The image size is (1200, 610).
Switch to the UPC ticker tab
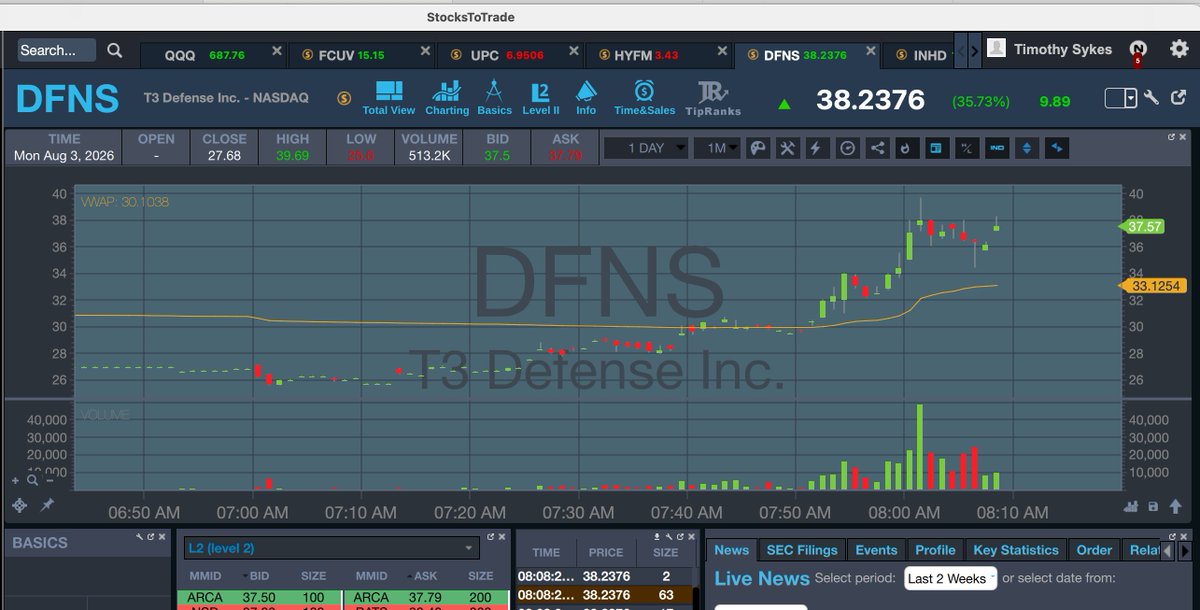coord(510,55)
